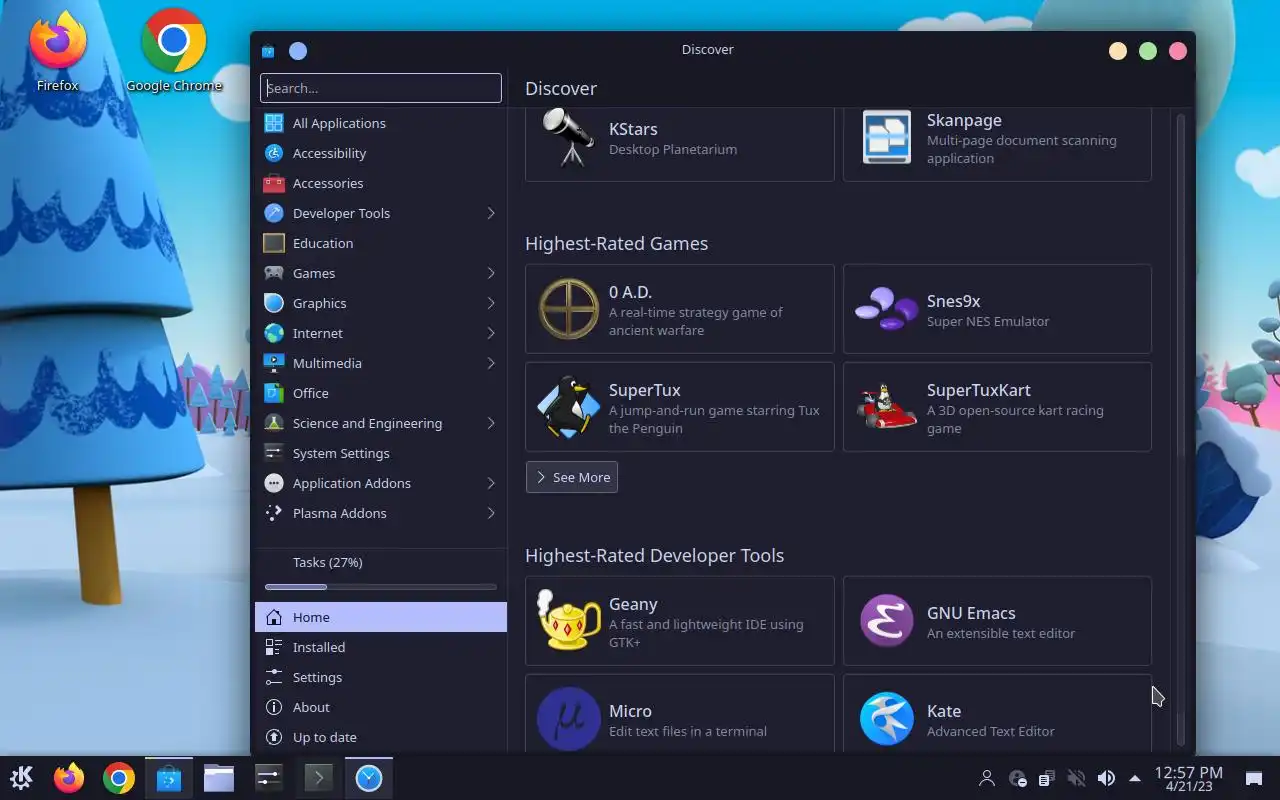Open the Skanpage application card
The image size is (1280, 800).
click(x=997, y=144)
